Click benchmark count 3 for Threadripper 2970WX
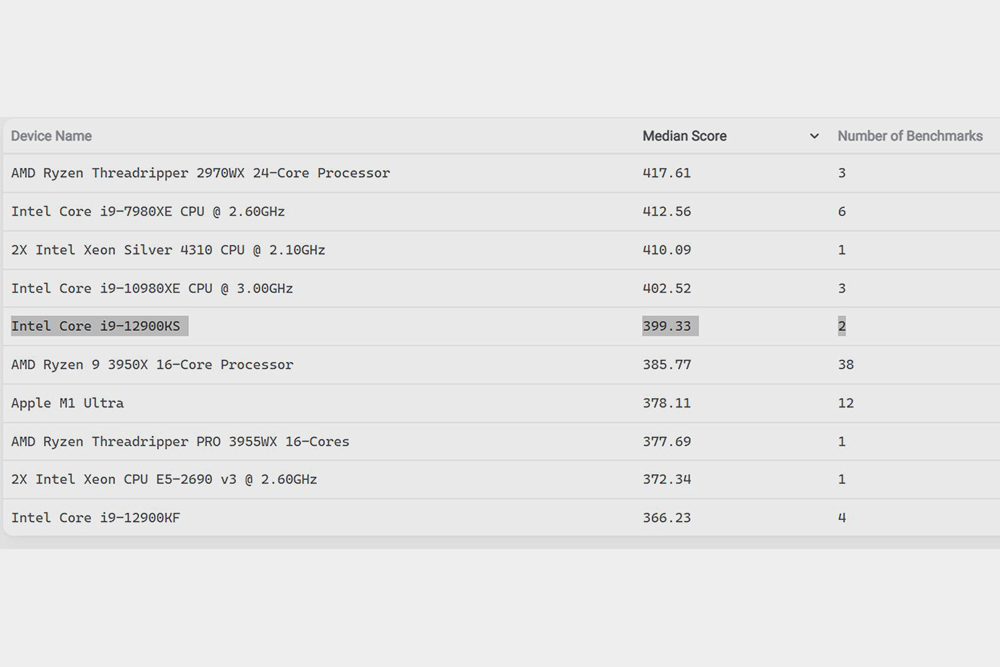Image resolution: width=1000 pixels, height=667 pixels. [x=842, y=173]
